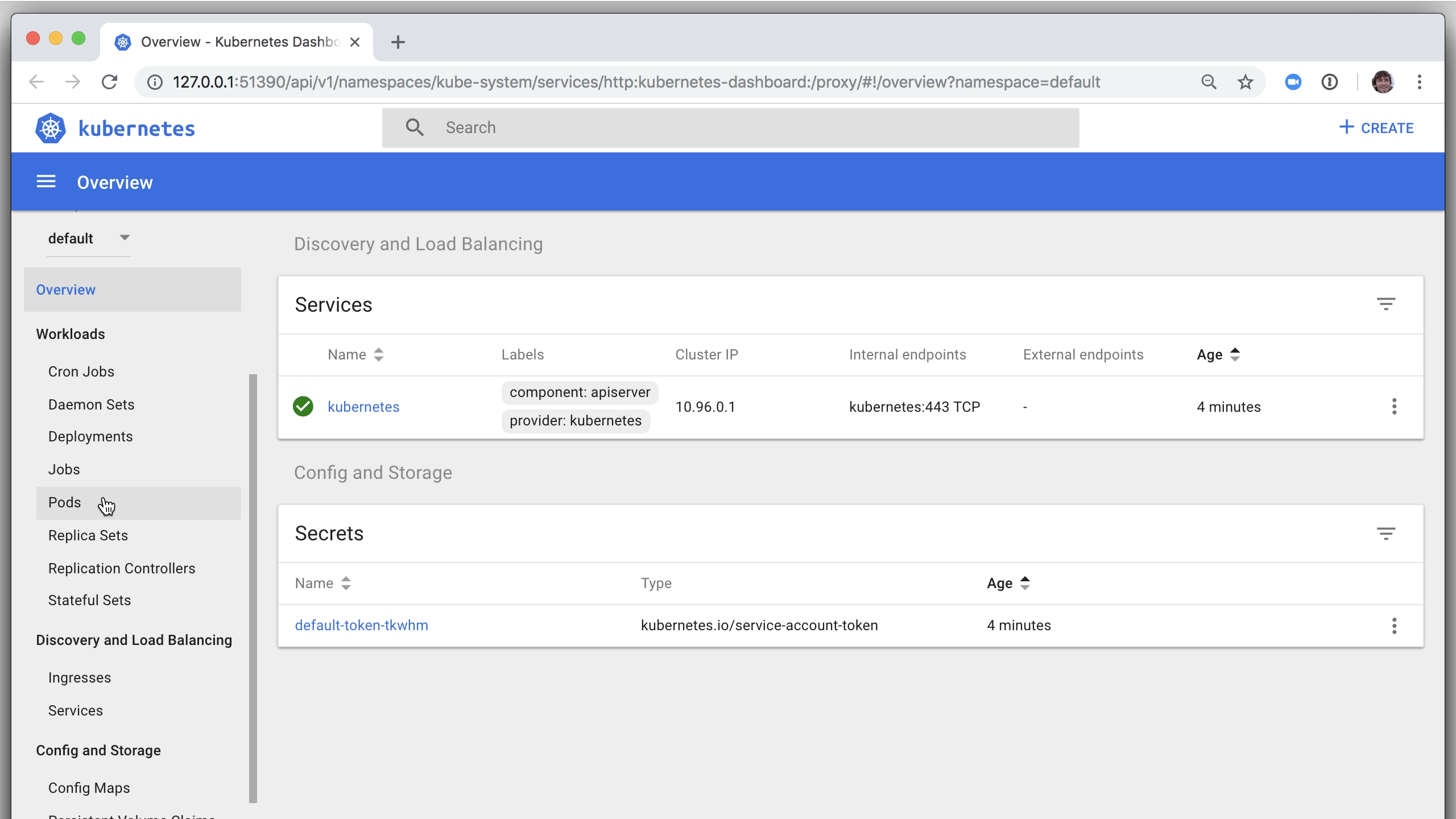1456x819 pixels.
Task: Open Jobs in sidebar
Action: coord(64,469)
